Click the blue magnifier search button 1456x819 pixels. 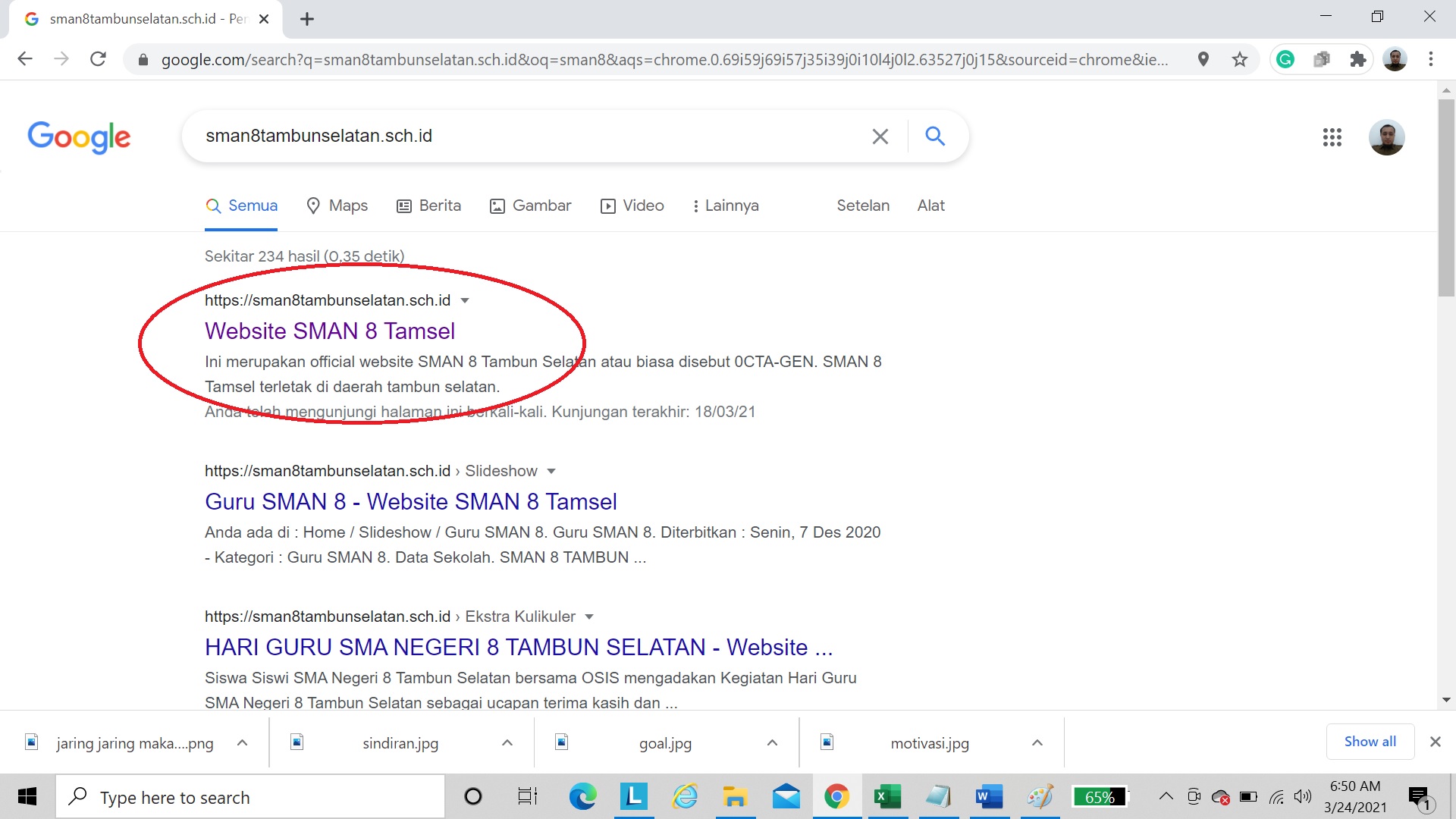935,136
